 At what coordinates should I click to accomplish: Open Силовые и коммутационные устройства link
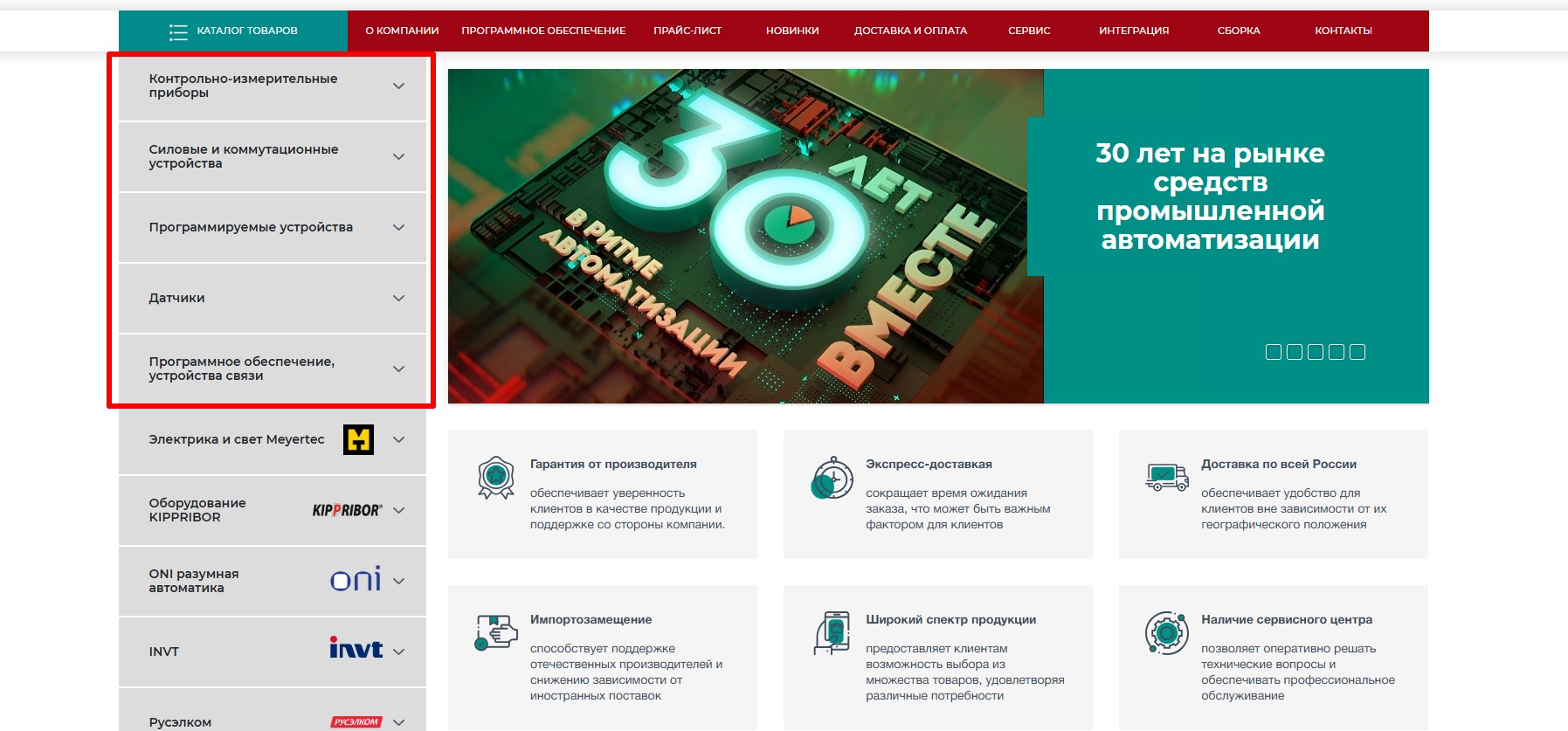(x=244, y=156)
